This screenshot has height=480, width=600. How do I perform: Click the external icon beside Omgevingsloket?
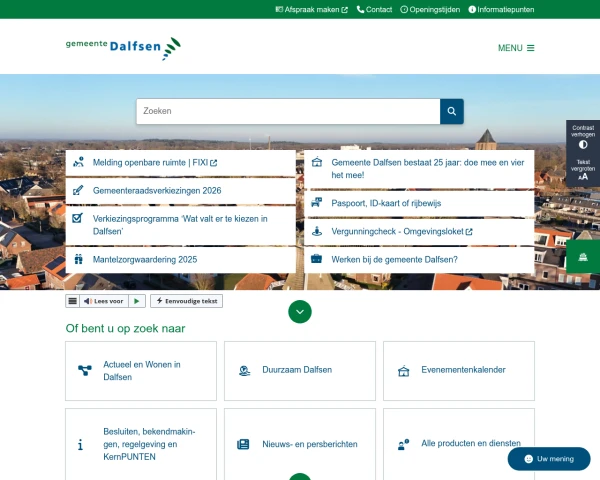469,232
